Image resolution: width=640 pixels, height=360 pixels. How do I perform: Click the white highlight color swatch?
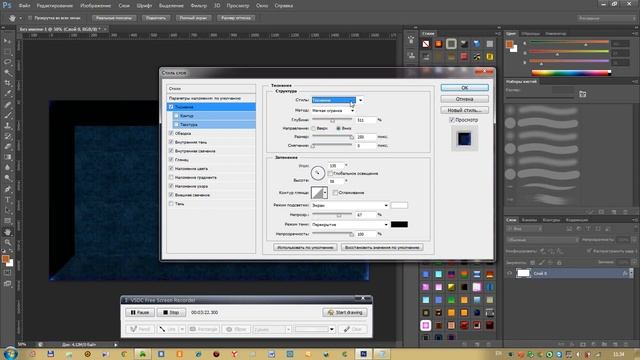[x=399, y=205]
